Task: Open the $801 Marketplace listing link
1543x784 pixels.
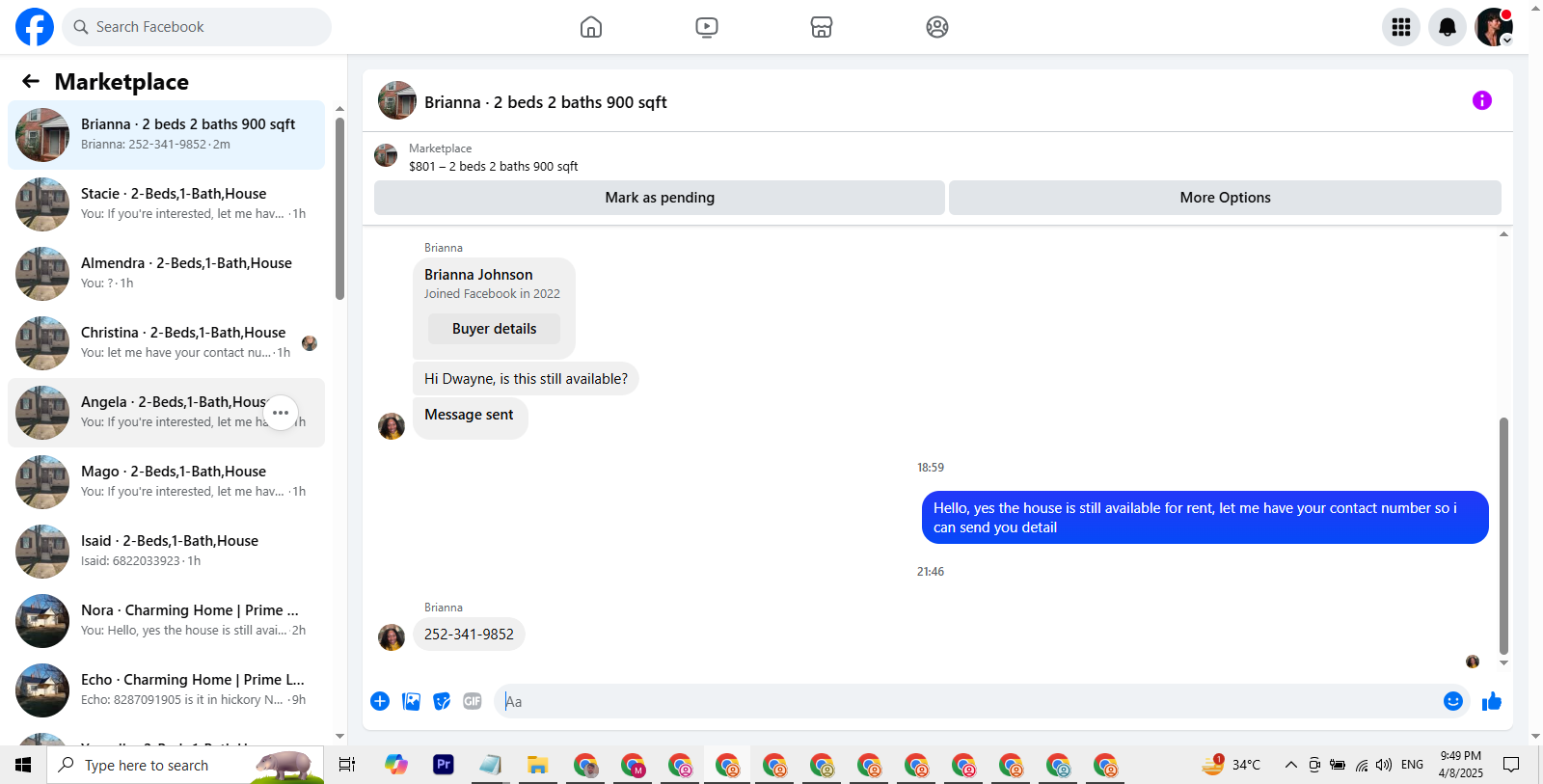Action: click(493, 166)
